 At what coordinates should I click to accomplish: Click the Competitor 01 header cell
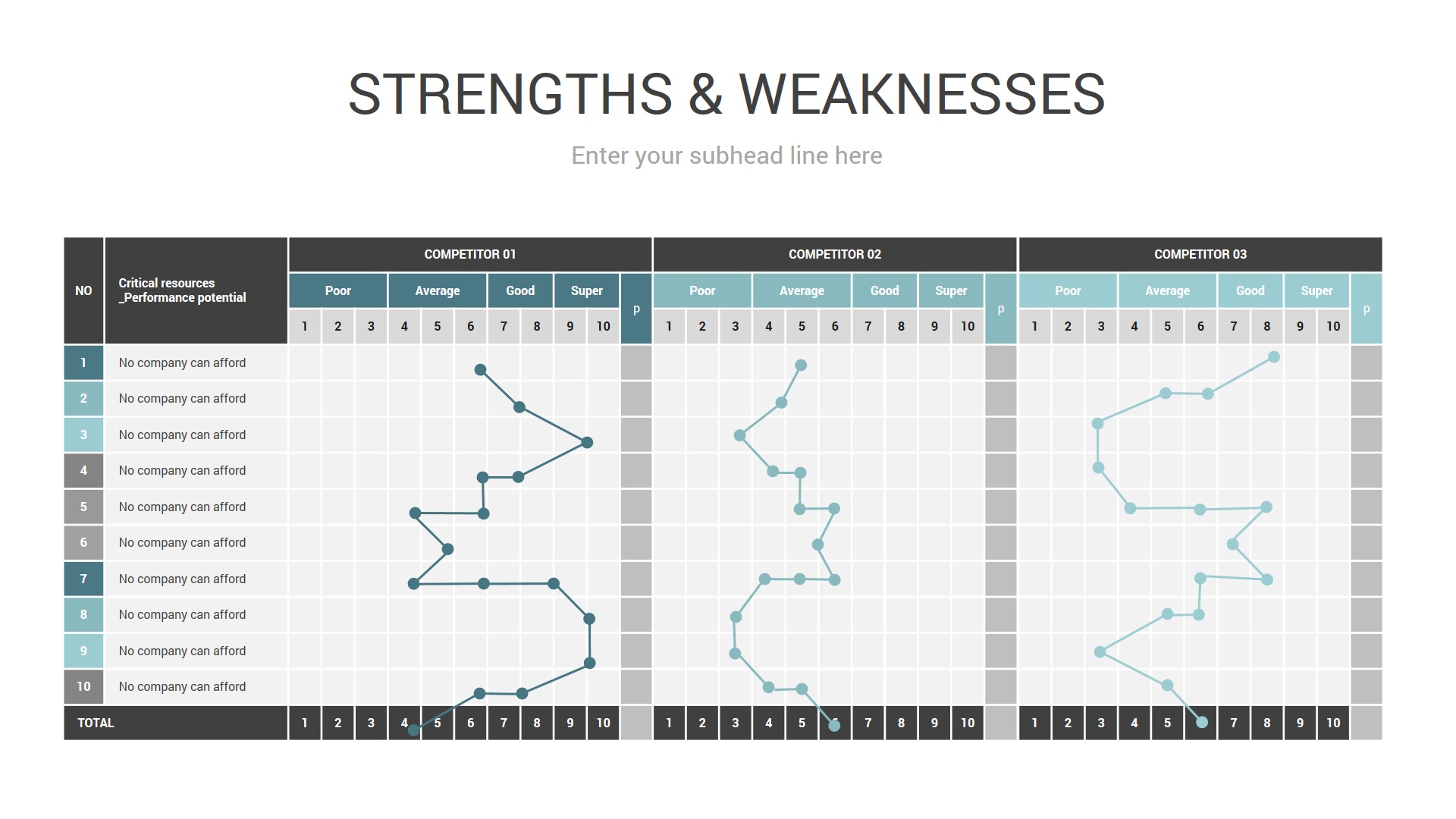pos(469,254)
